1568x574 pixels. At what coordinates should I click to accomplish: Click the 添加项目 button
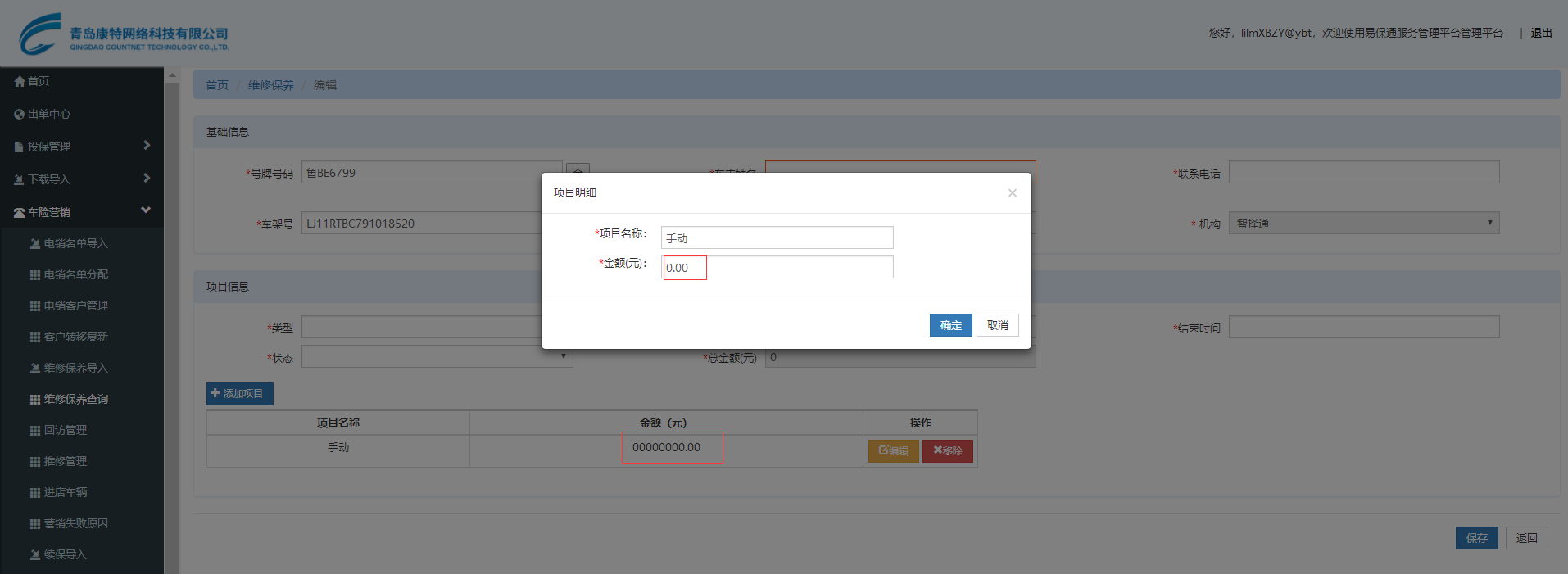(x=240, y=394)
